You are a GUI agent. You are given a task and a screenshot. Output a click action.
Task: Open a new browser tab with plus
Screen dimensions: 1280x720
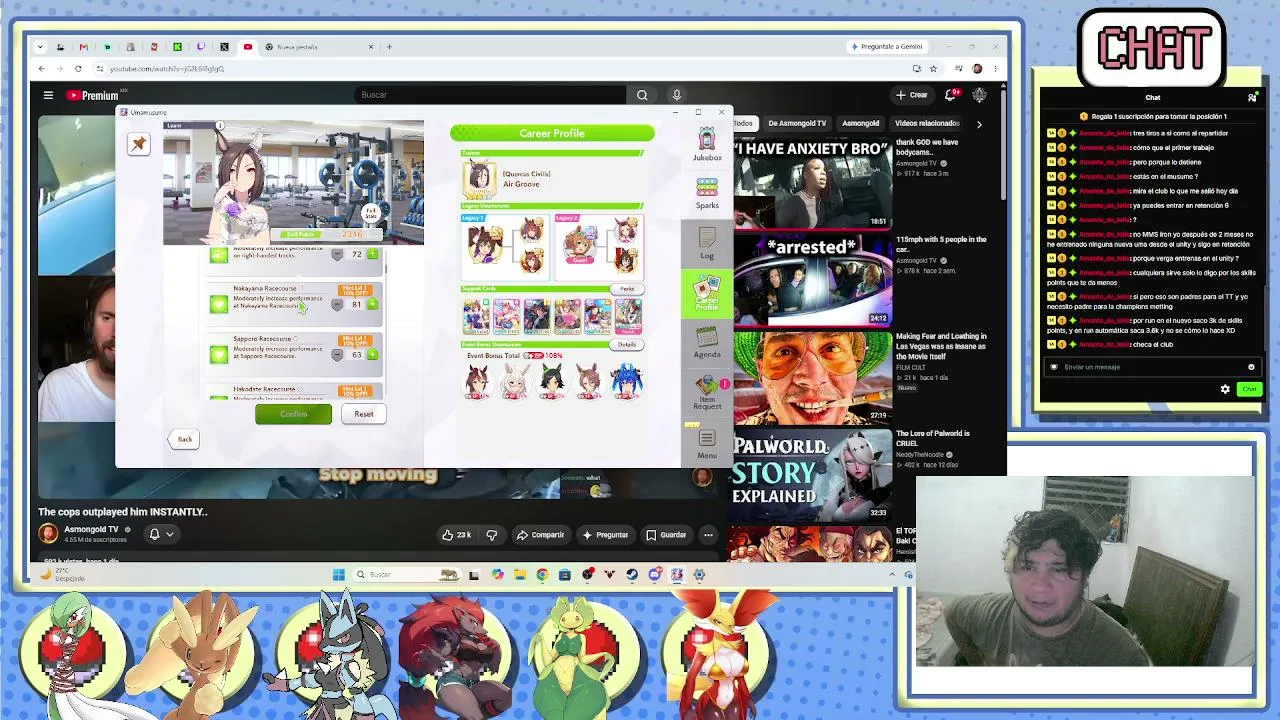point(390,47)
